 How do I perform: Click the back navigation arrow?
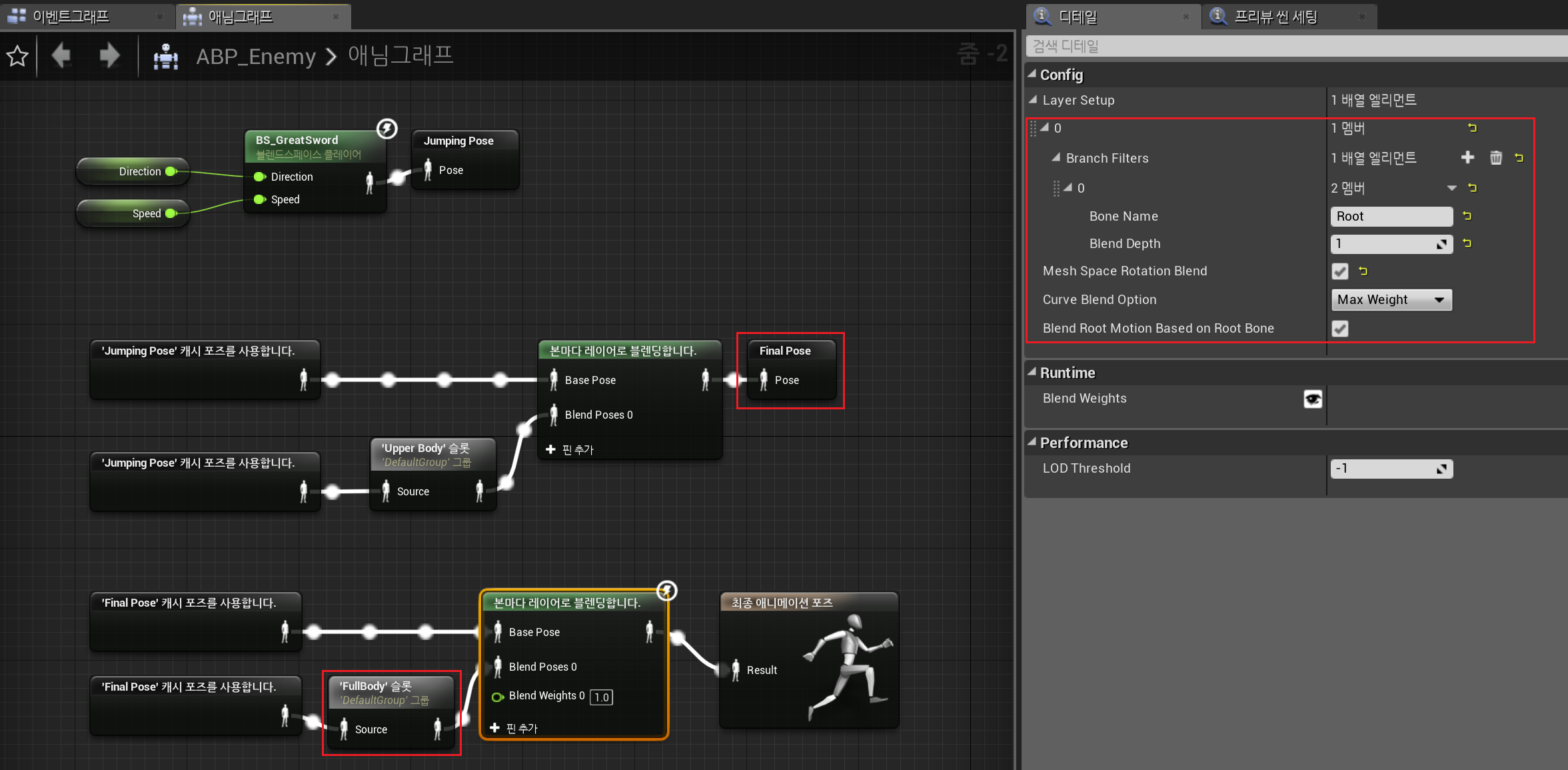(x=62, y=55)
